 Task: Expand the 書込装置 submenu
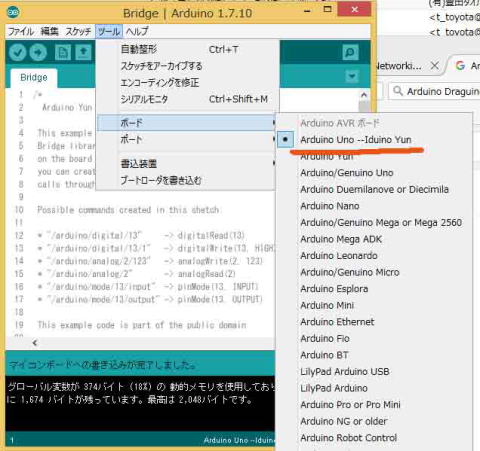coord(187,163)
